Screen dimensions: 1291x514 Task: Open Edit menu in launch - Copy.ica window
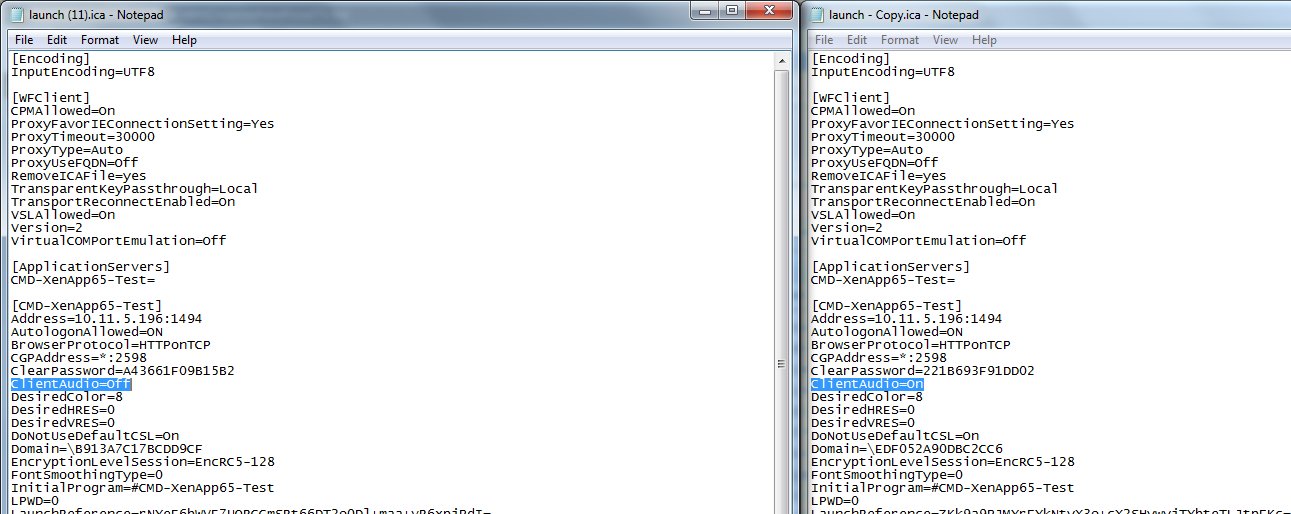click(x=857, y=40)
